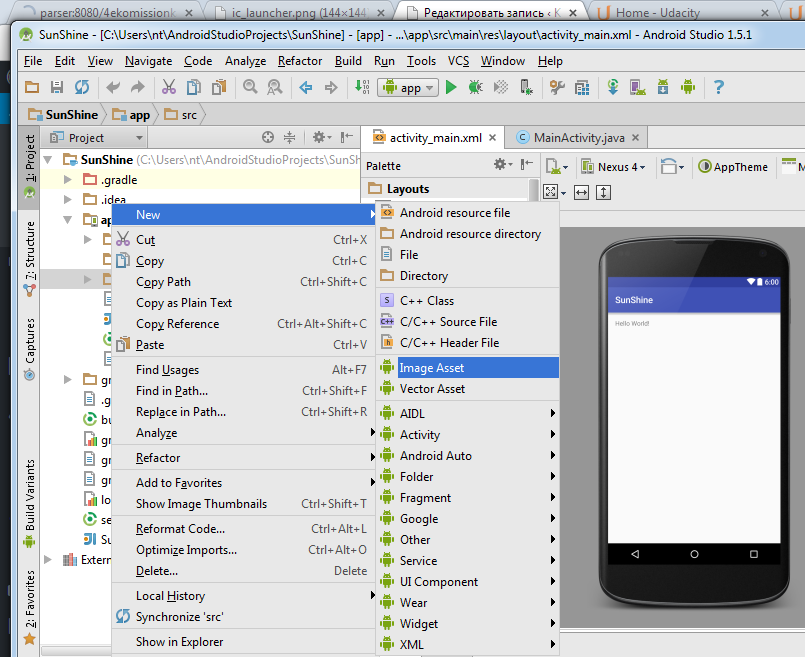
Task: Sync project with Gradle files icon
Action: coord(613,87)
